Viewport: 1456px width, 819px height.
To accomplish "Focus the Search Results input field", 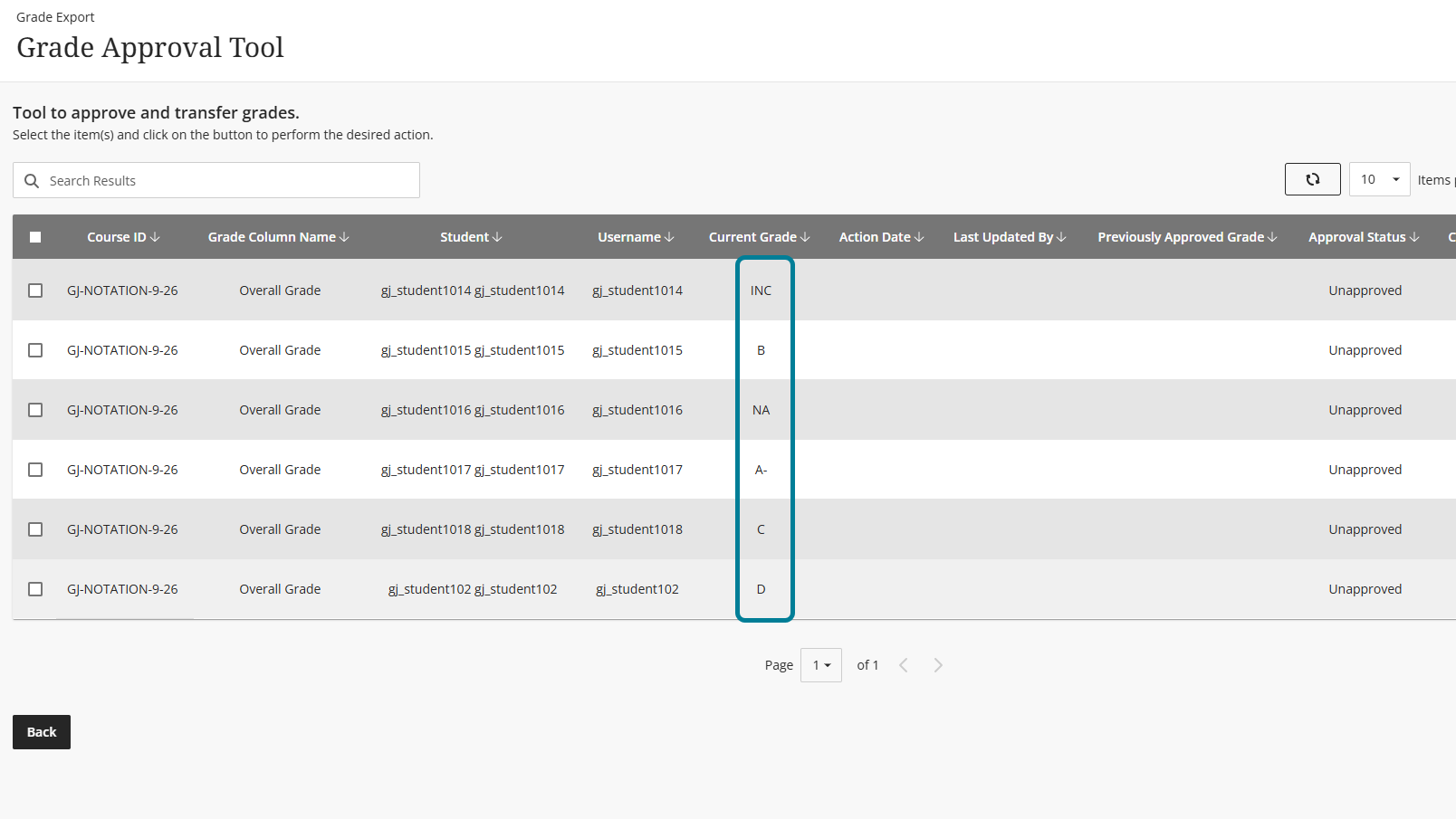I will coord(216,180).
